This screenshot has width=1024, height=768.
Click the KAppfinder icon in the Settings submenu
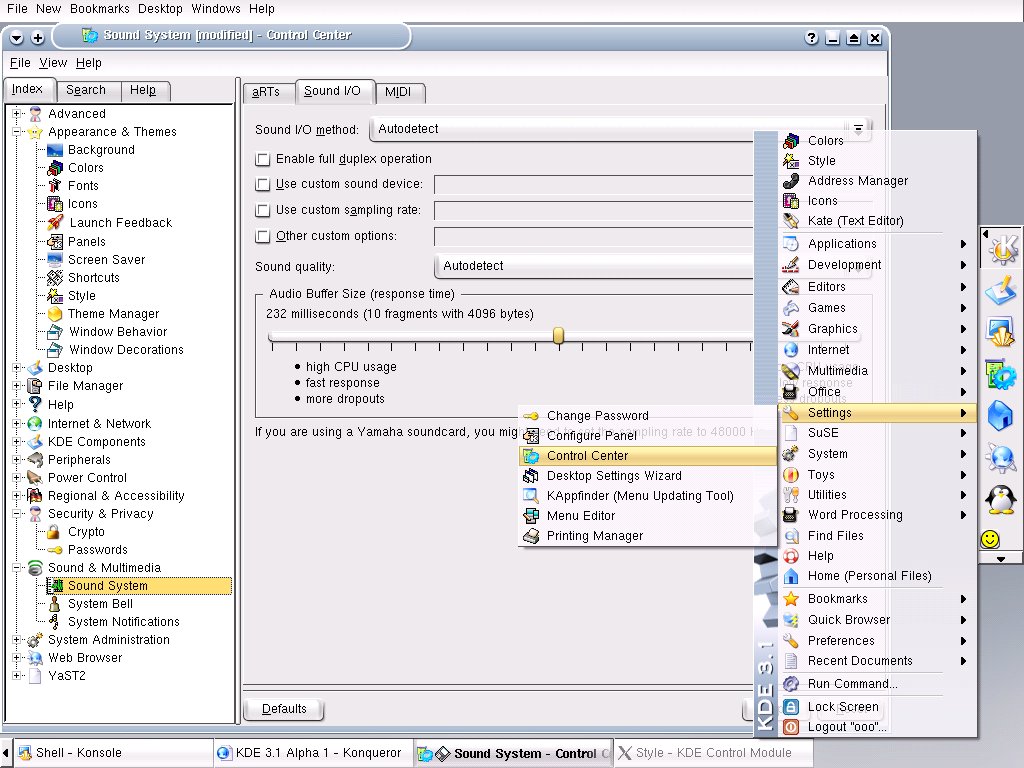tap(532, 496)
